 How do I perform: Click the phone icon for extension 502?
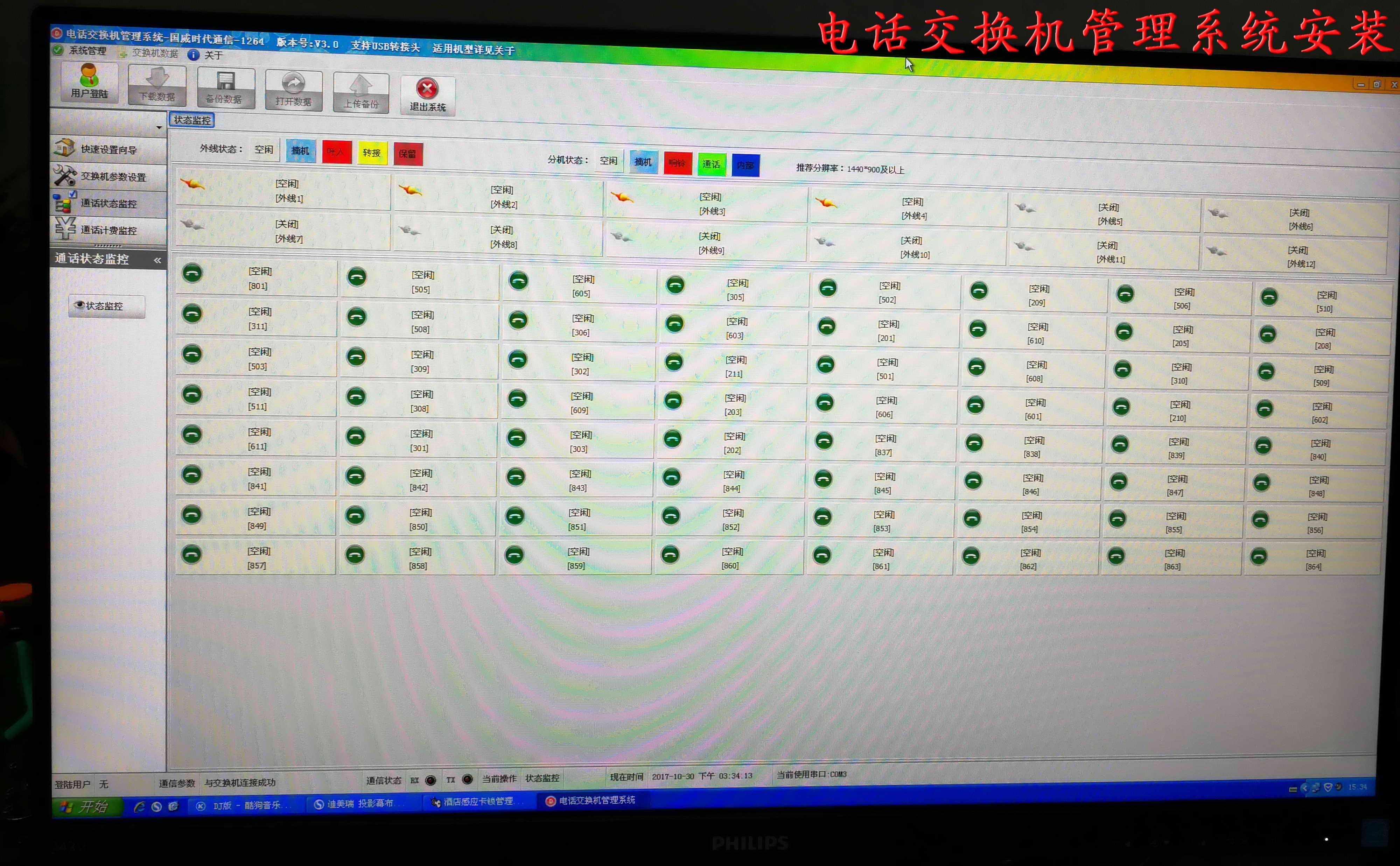[x=828, y=288]
